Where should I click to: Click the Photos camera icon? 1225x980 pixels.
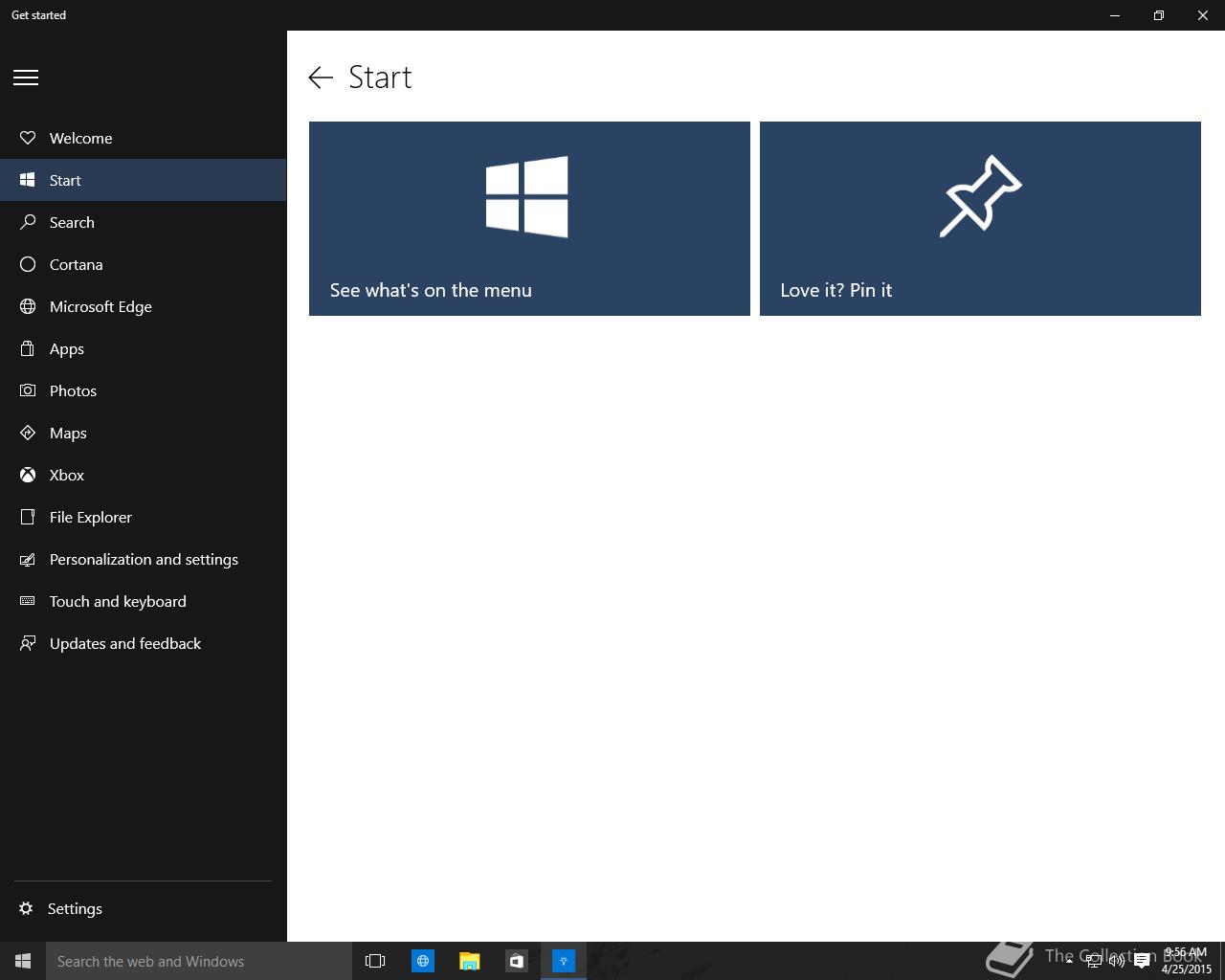click(28, 390)
